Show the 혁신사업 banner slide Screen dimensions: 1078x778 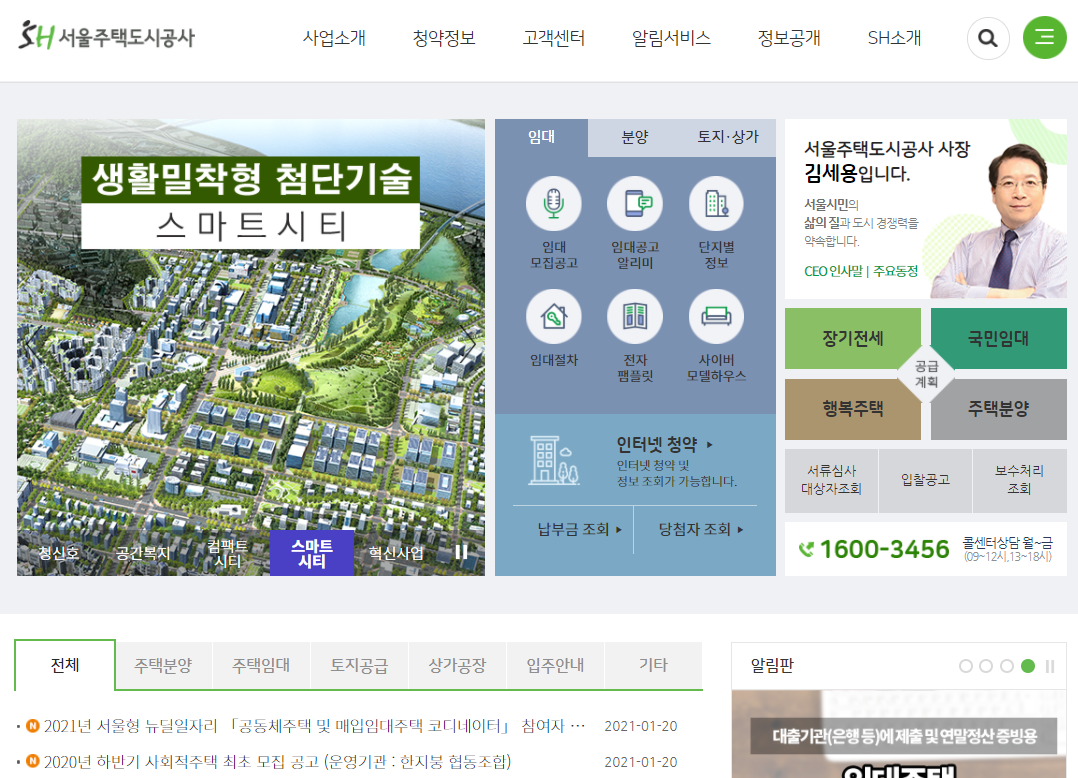[x=396, y=553]
